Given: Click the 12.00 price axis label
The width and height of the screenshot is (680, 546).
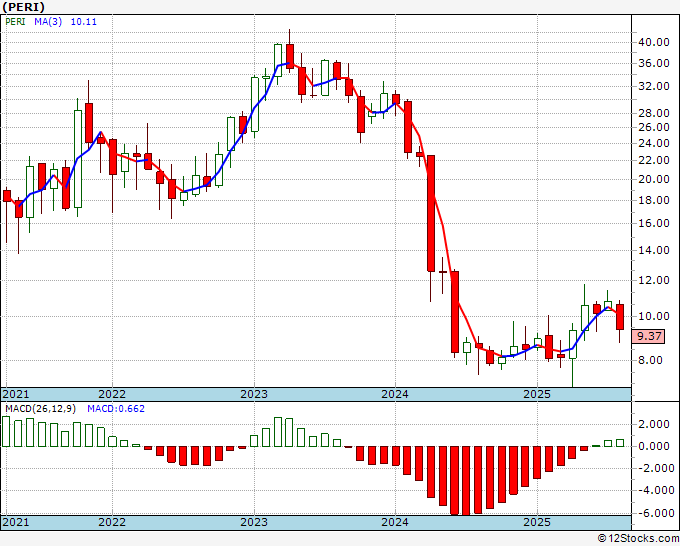Looking at the screenshot, I should tap(654, 281).
